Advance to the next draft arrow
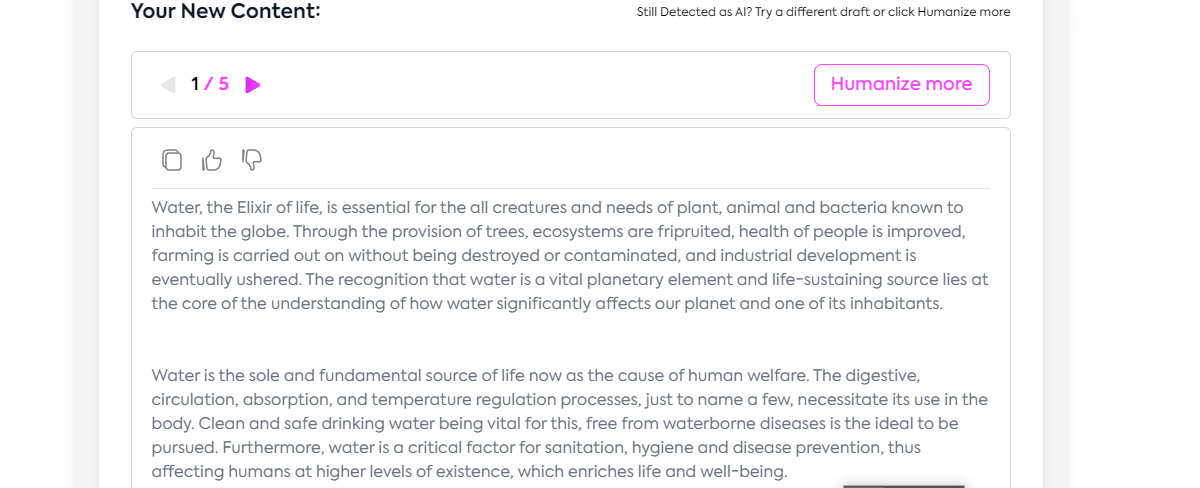This screenshot has width=1200, height=488. [x=253, y=85]
